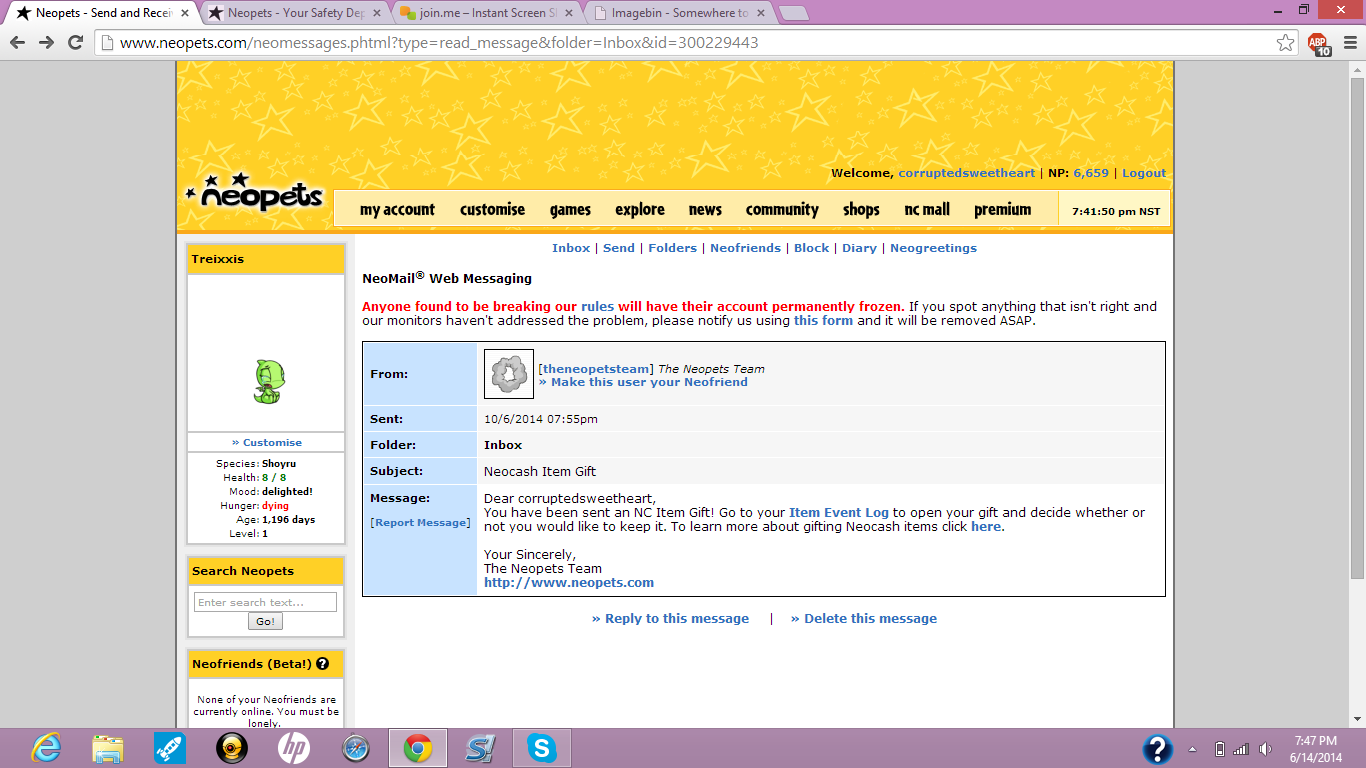The height and width of the screenshot is (768, 1366).
Task: Click the Logout link
Action: (x=1144, y=173)
